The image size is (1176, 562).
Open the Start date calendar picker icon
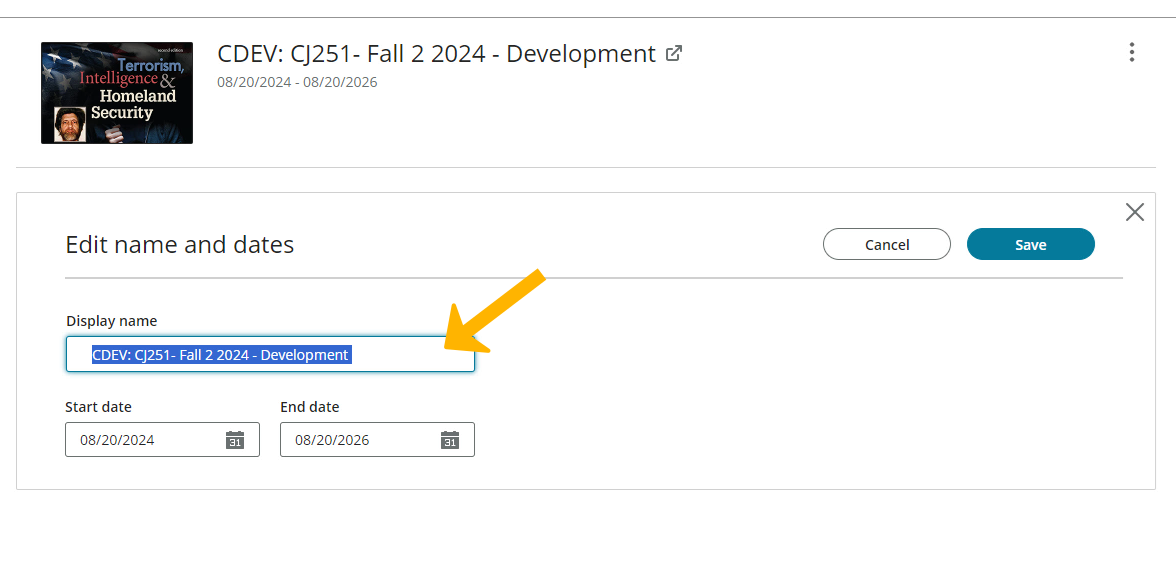point(235,440)
